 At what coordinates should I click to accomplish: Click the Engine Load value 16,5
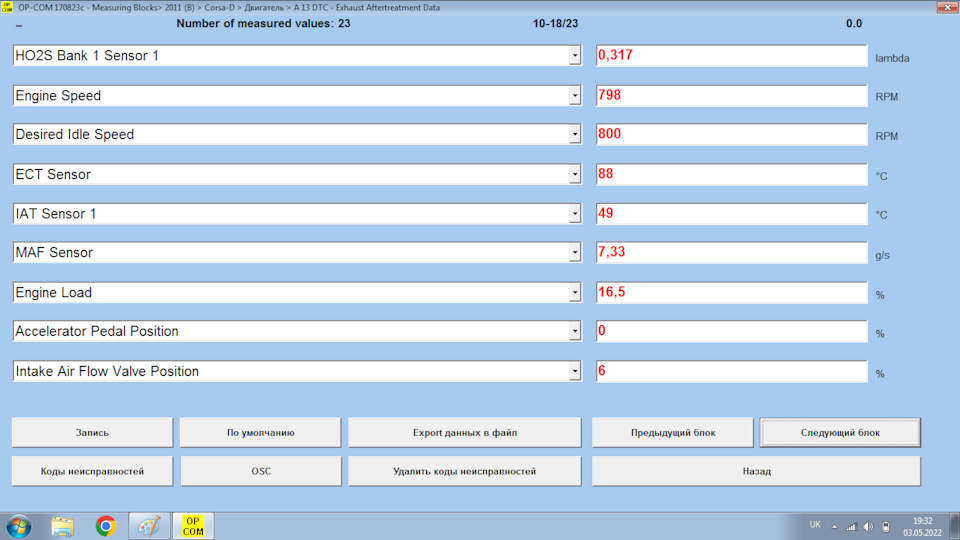[x=732, y=293]
